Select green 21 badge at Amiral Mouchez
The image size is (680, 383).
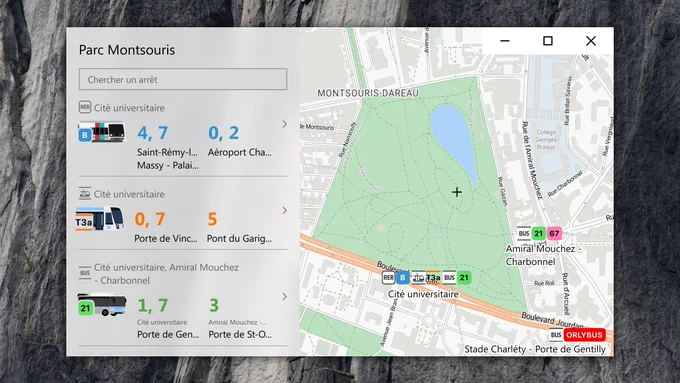539,233
